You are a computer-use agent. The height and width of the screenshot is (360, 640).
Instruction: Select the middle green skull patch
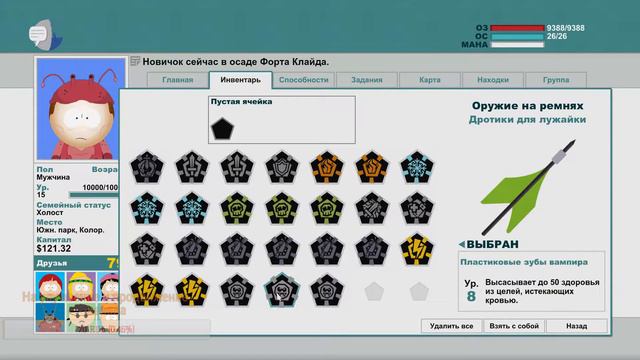282,209
